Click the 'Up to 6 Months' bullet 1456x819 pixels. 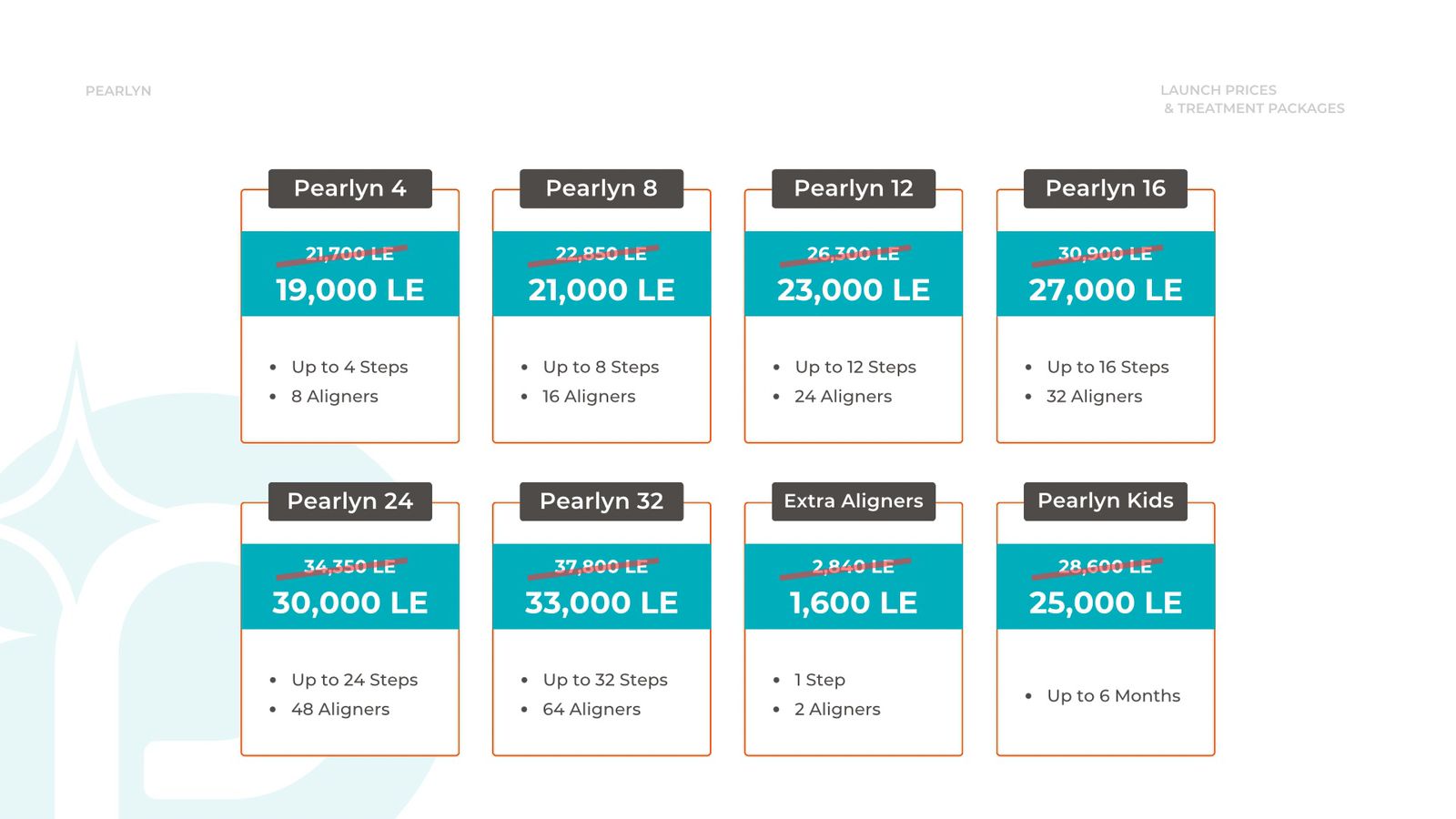pyautogui.click(x=1113, y=696)
